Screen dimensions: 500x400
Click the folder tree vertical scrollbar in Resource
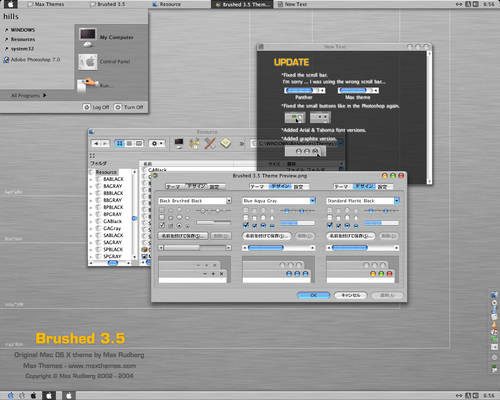coord(134,214)
